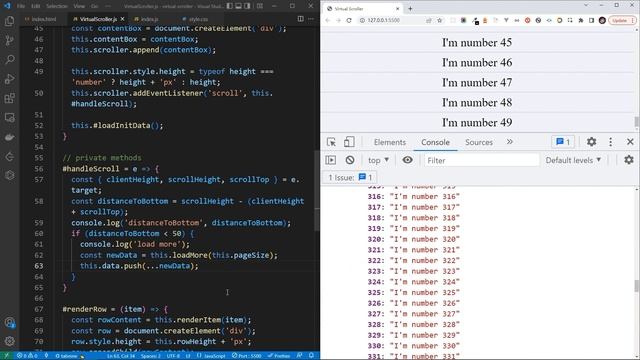The width and height of the screenshot is (640, 360).
Task: Open the Extensions view in VS Code
Action: click(9, 98)
